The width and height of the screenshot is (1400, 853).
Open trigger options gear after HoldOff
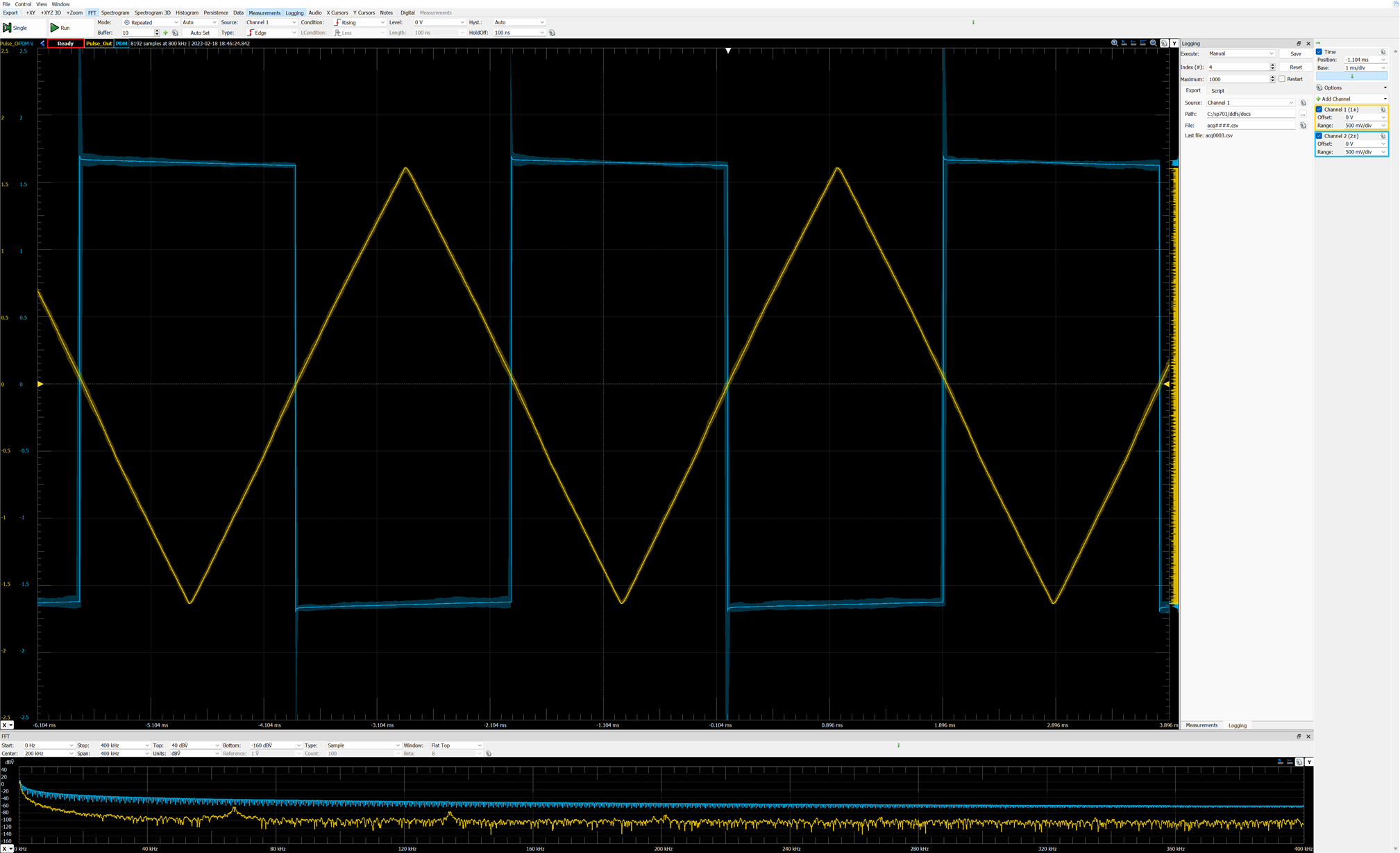click(x=552, y=33)
